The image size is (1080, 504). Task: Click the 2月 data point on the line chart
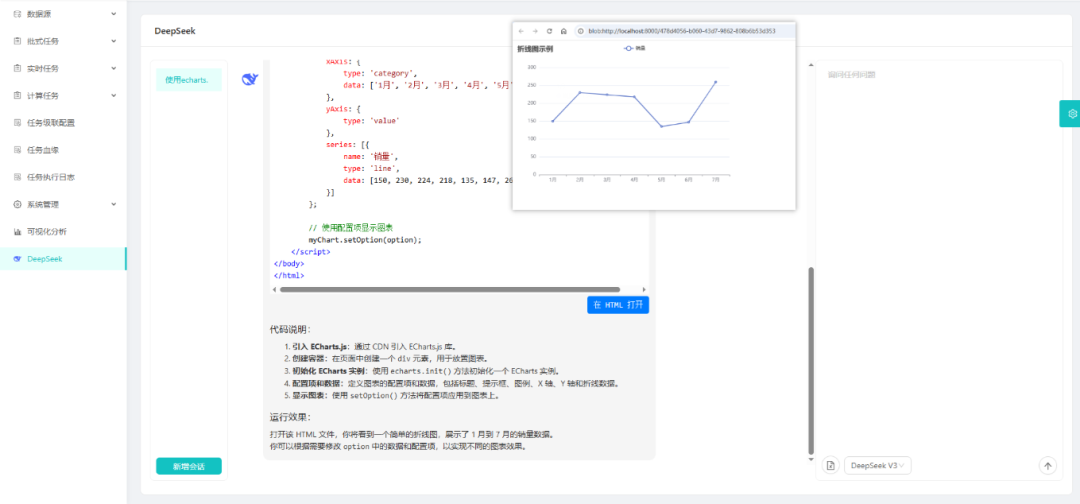pos(580,92)
